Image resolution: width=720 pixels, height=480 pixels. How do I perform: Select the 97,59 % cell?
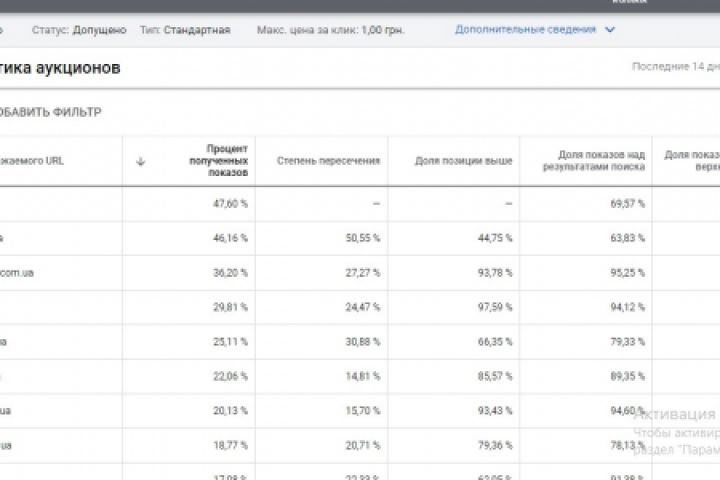coord(495,307)
